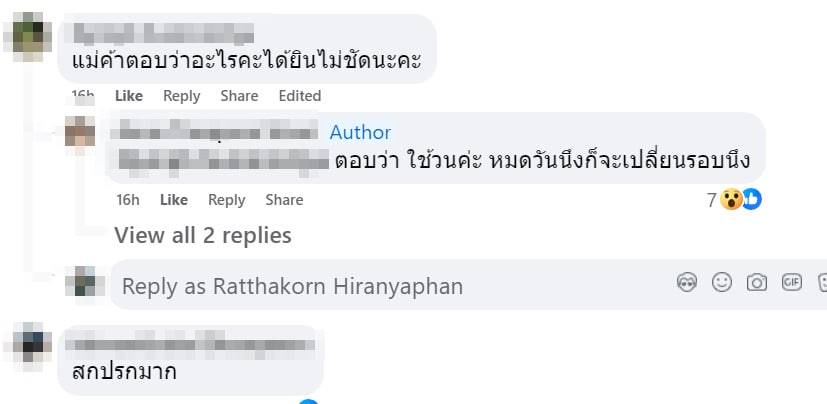The image size is (827, 404).
Task: Open the emoji picker smiley icon
Action: tap(722, 283)
